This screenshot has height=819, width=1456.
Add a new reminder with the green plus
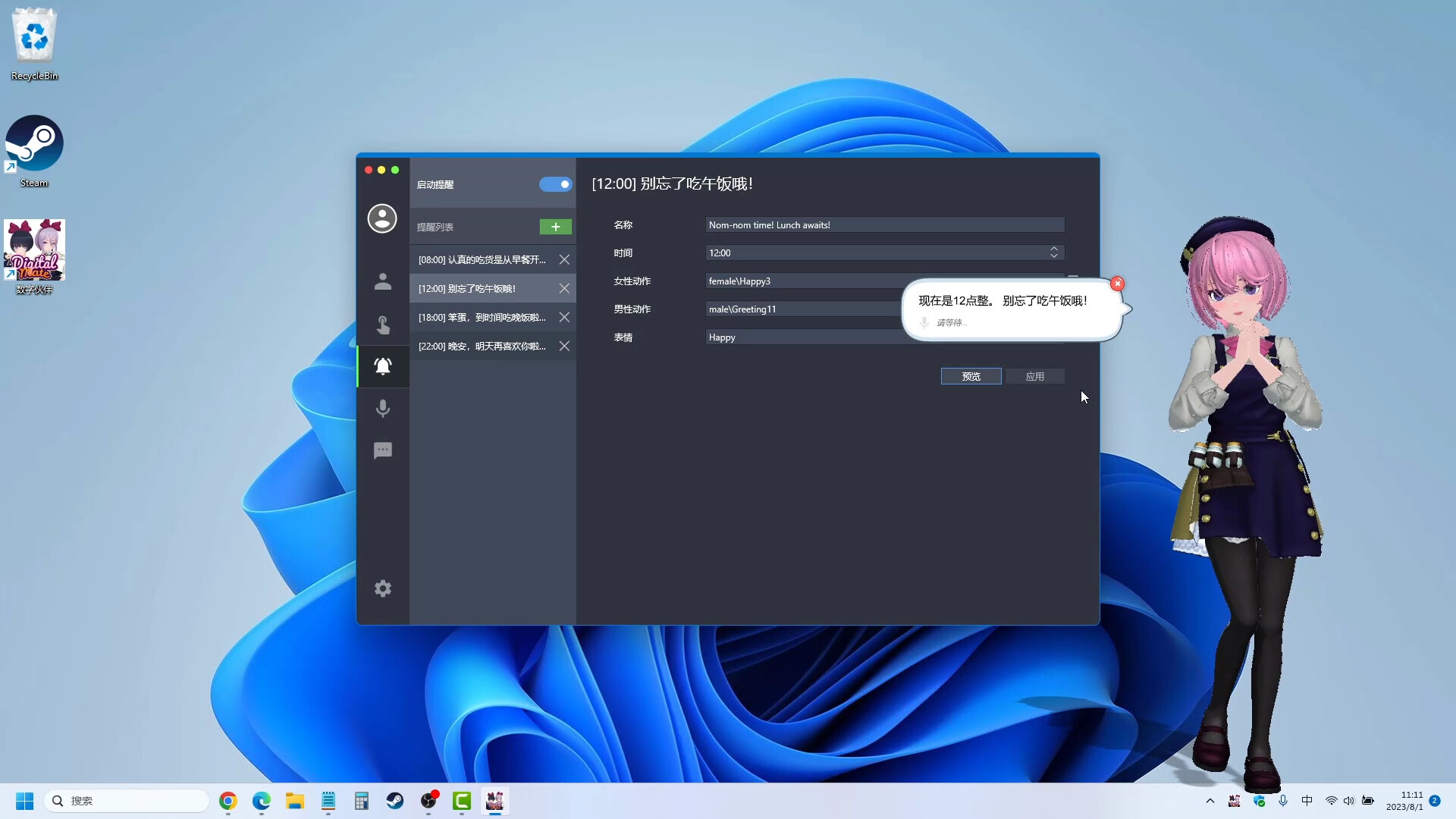(x=555, y=227)
